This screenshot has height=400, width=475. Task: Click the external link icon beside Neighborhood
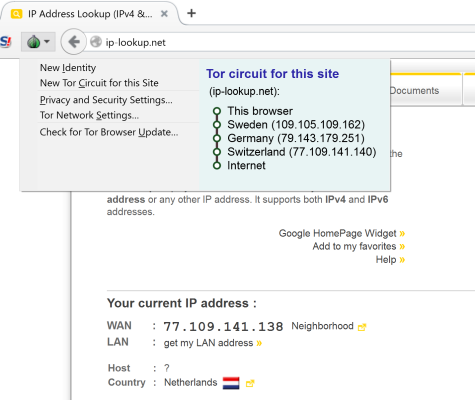click(362, 327)
